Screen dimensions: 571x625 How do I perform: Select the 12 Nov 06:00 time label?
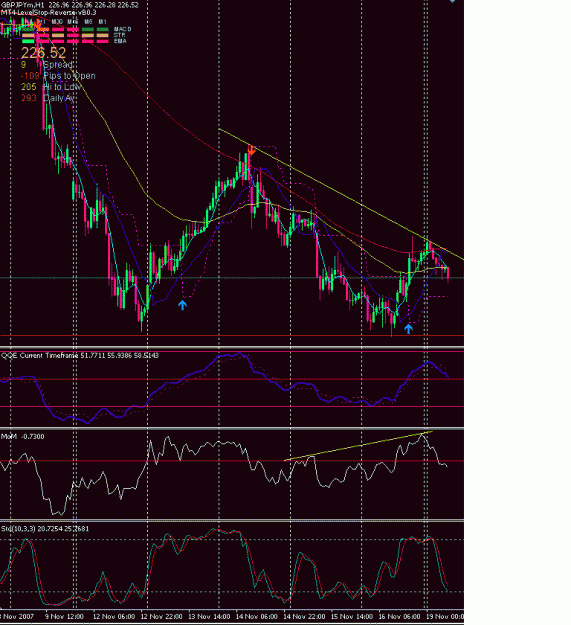pyautogui.click(x=114, y=617)
